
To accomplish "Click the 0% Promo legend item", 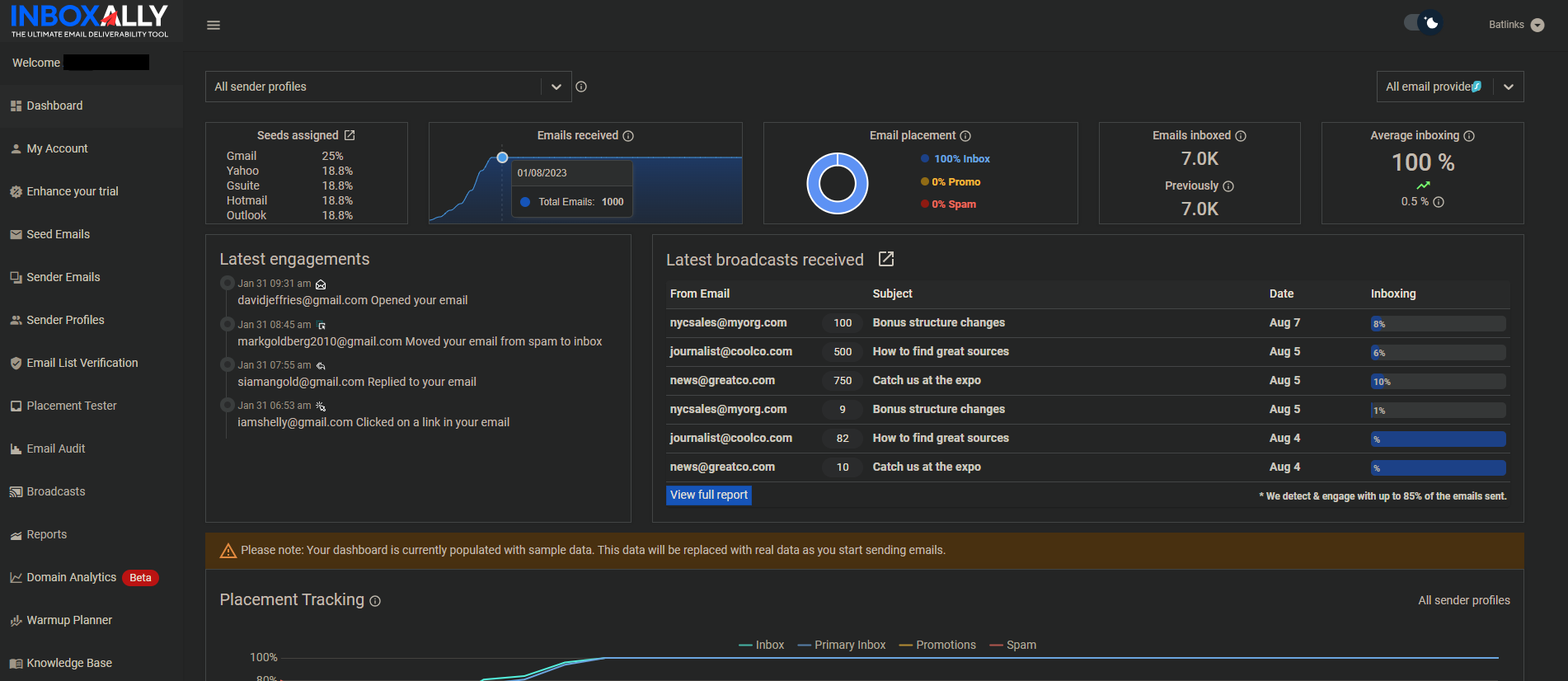I will coord(951,182).
